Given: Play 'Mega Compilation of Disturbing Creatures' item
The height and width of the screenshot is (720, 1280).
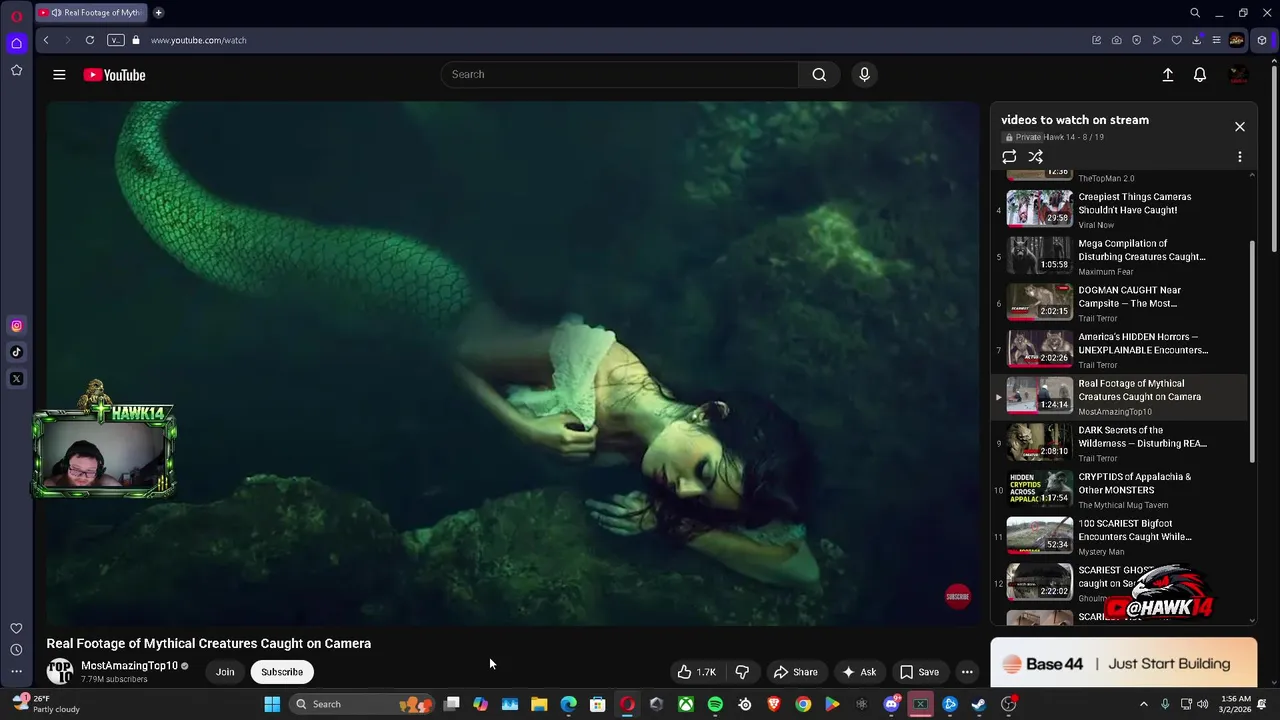Looking at the screenshot, I should tap(1120, 257).
